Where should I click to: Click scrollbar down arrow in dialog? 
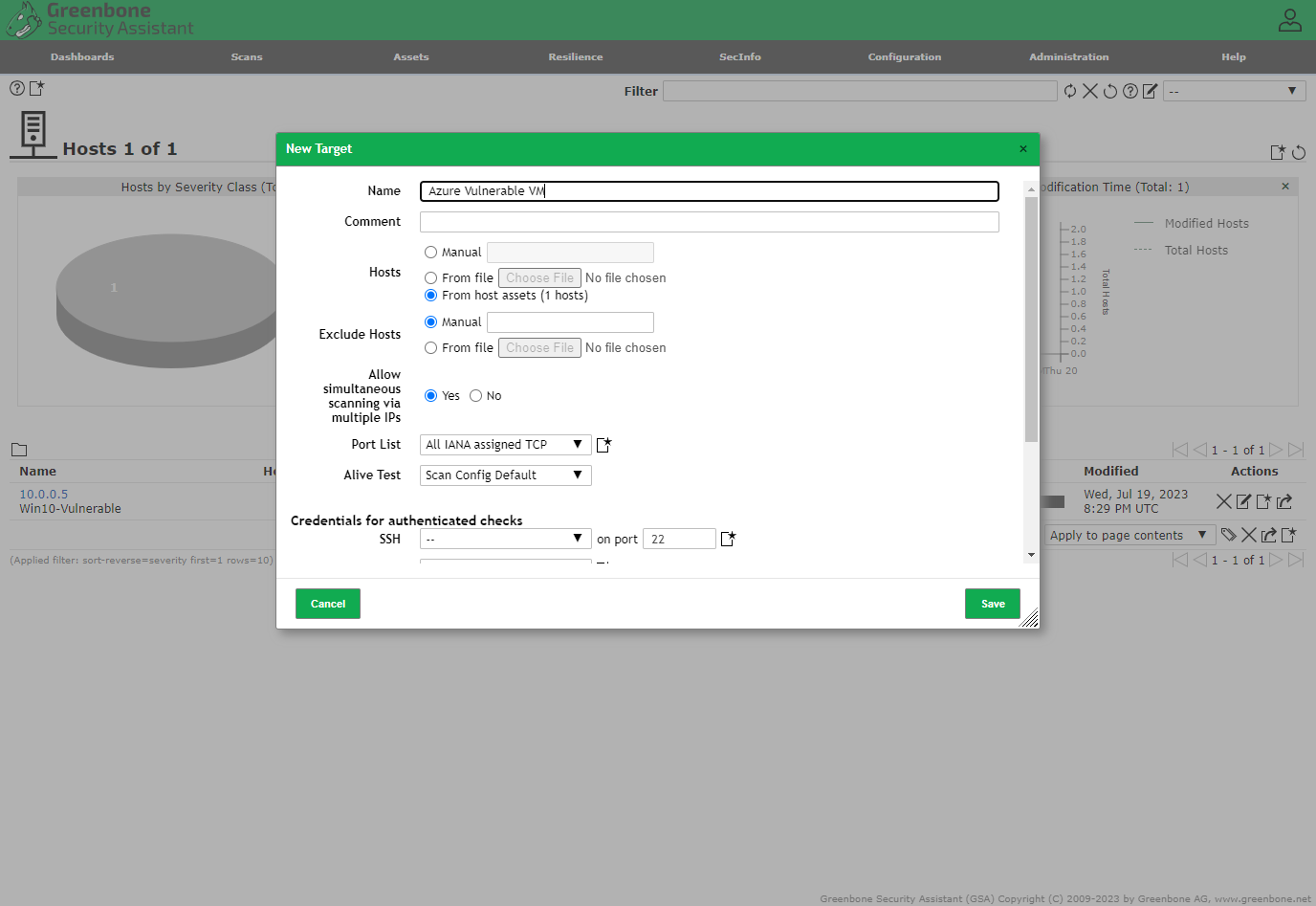pos(1031,555)
